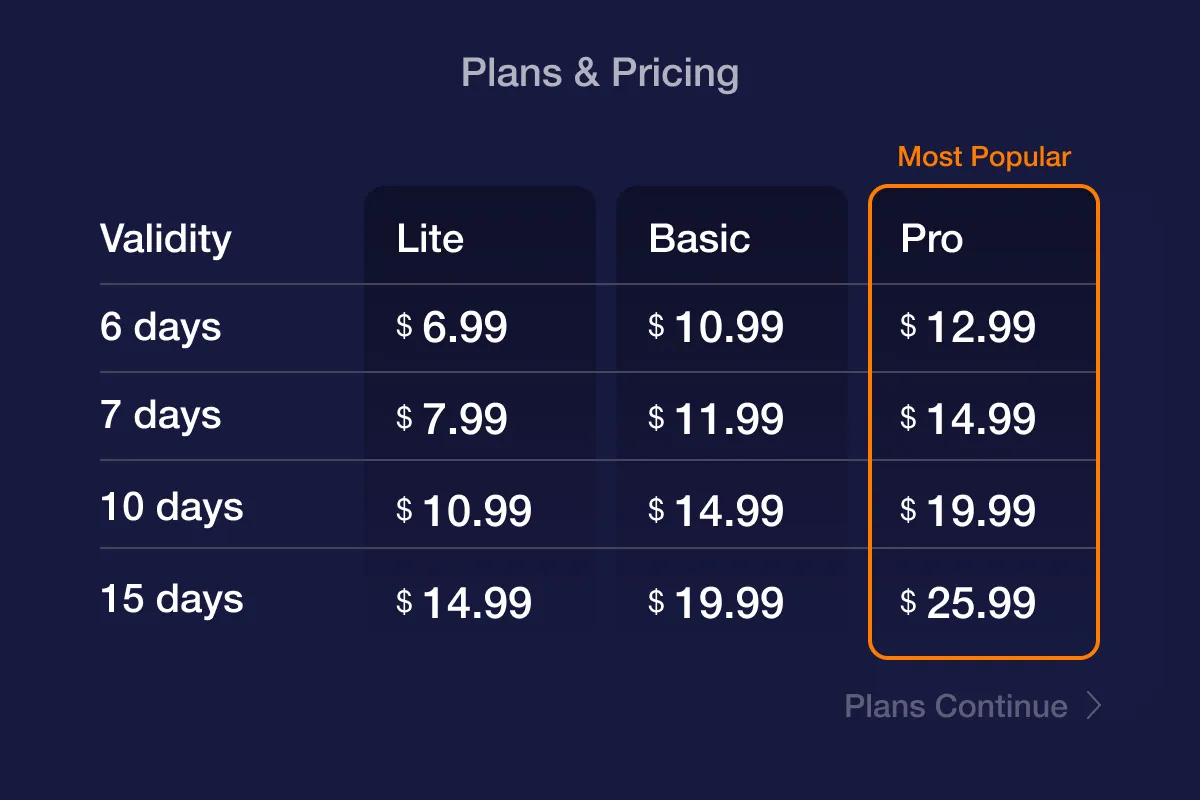Choose Basic 15 days at $19.99
Screen dimensions: 1200x800
pos(716,603)
